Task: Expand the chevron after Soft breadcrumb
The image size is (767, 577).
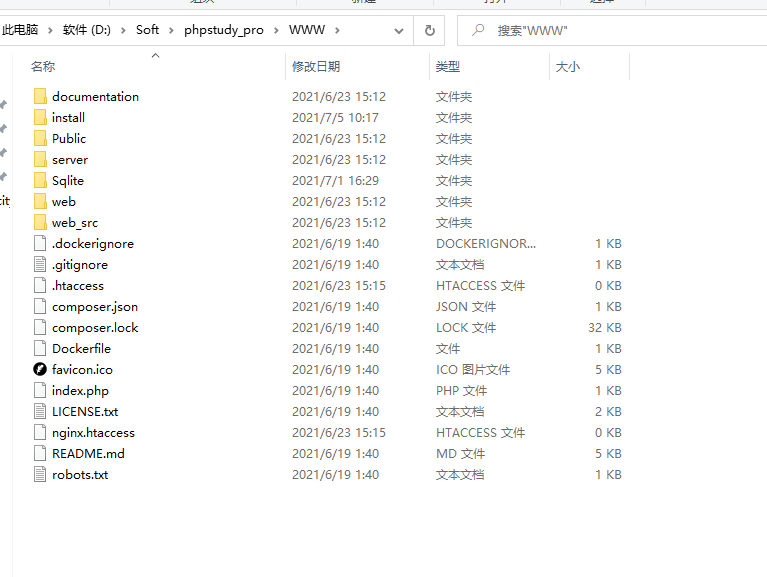Action: click(x=171, y=30)
